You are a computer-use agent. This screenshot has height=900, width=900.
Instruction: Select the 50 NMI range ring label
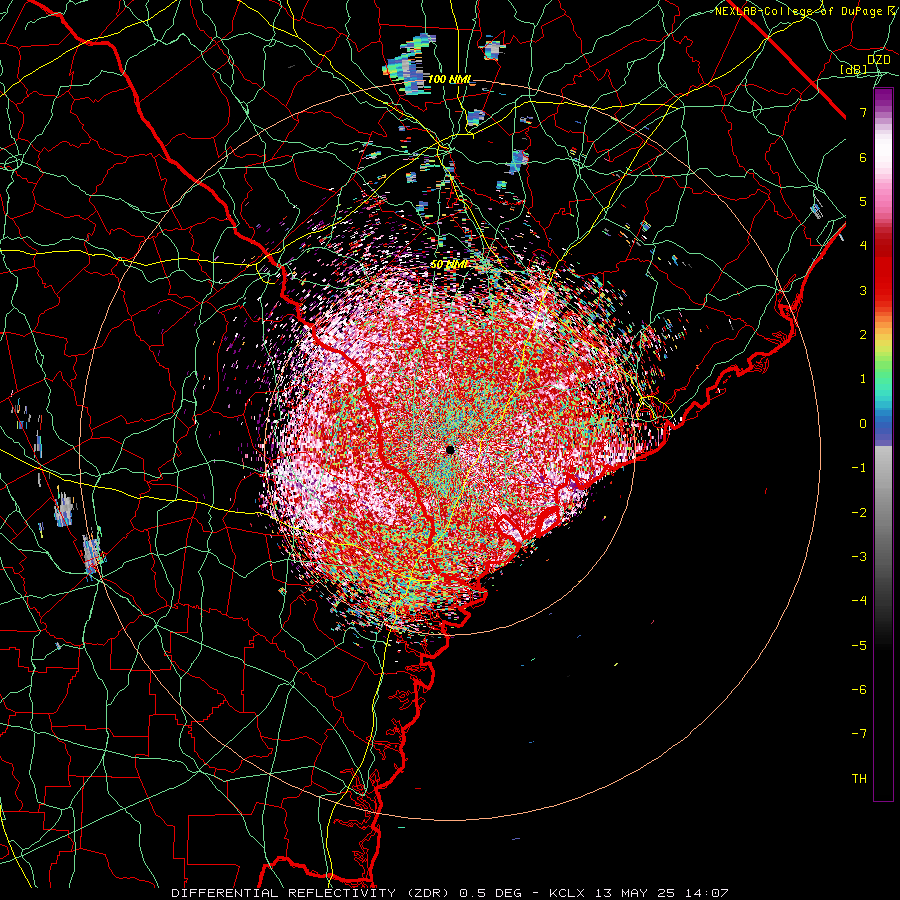tap(449, 265)
